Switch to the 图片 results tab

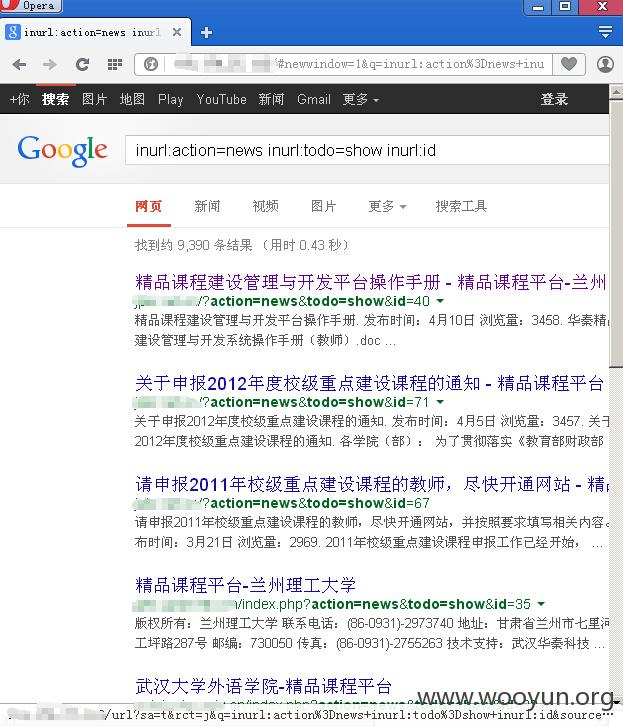(x=324, y=206)
